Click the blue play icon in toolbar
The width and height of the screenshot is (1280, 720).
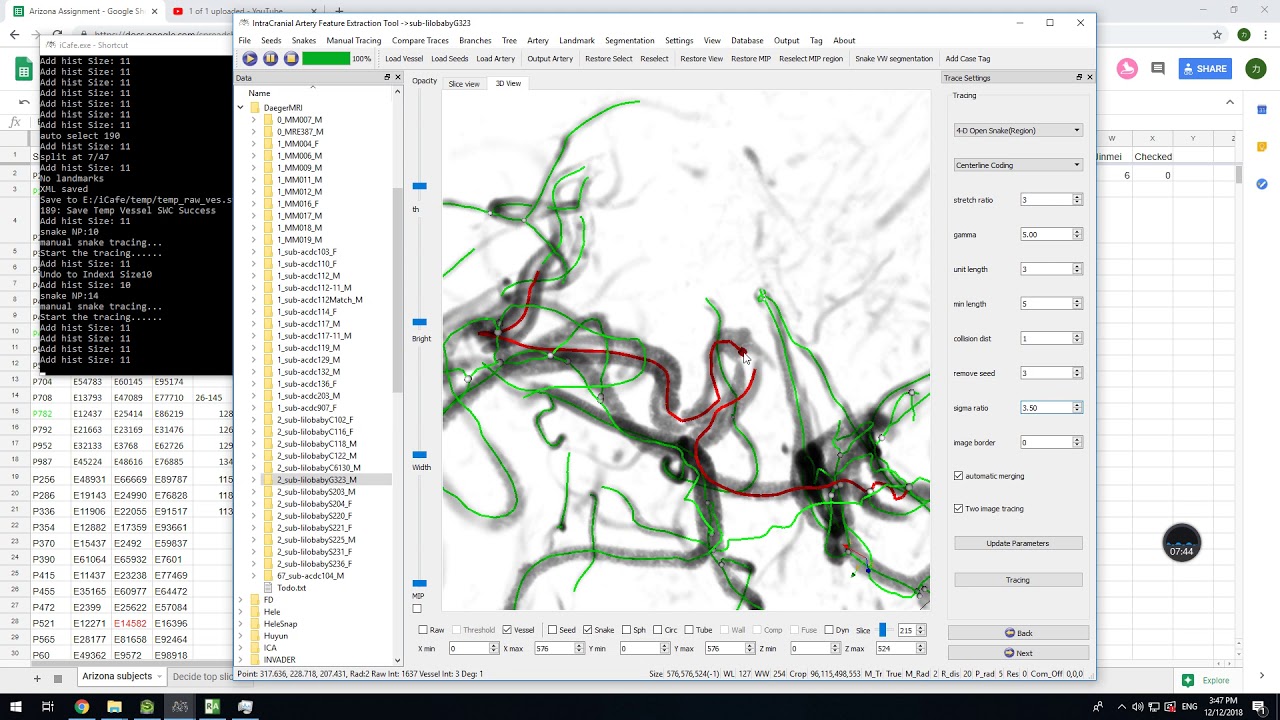250,59
